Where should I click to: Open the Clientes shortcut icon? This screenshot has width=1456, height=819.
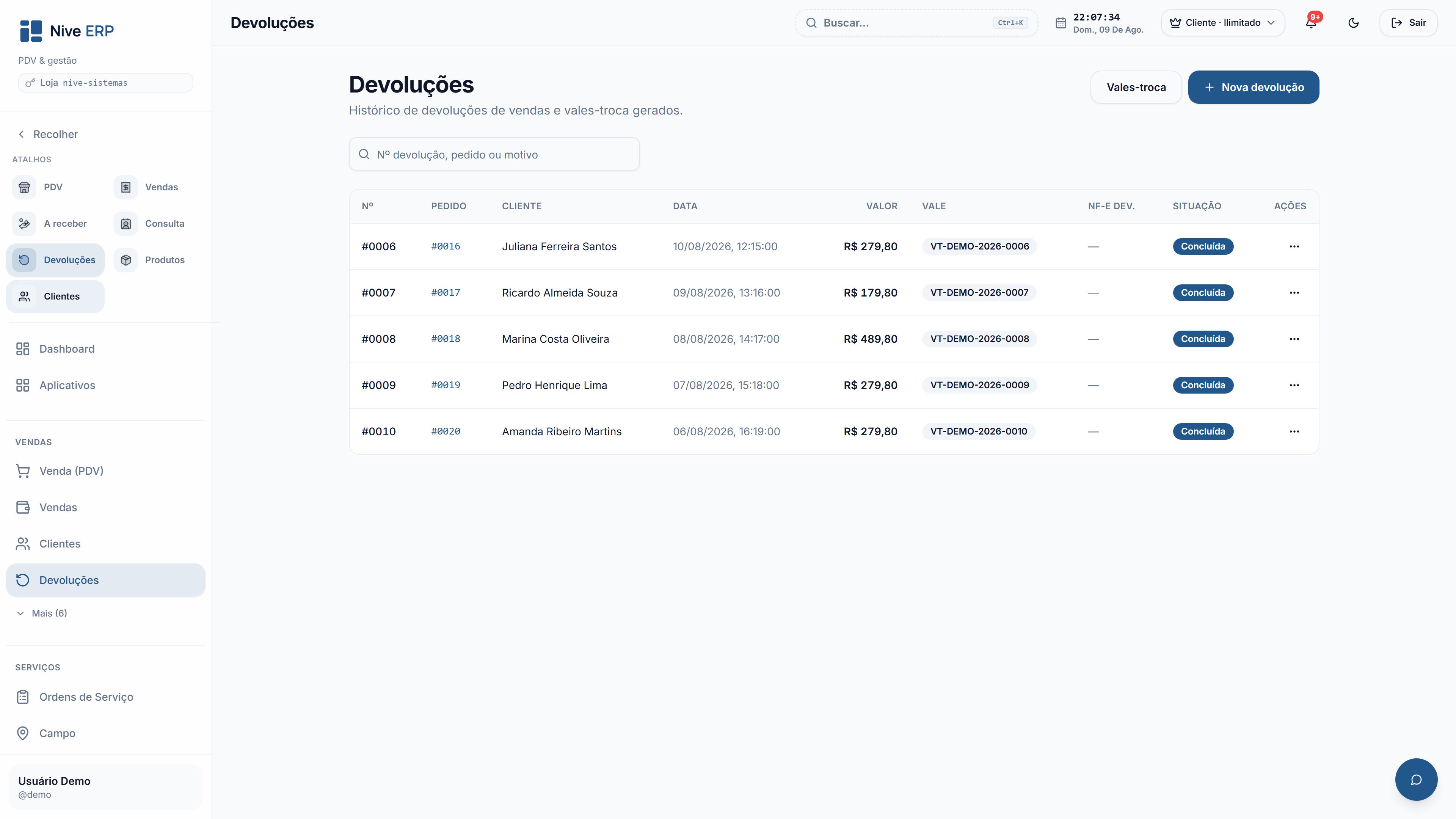(x=24, y=296)
